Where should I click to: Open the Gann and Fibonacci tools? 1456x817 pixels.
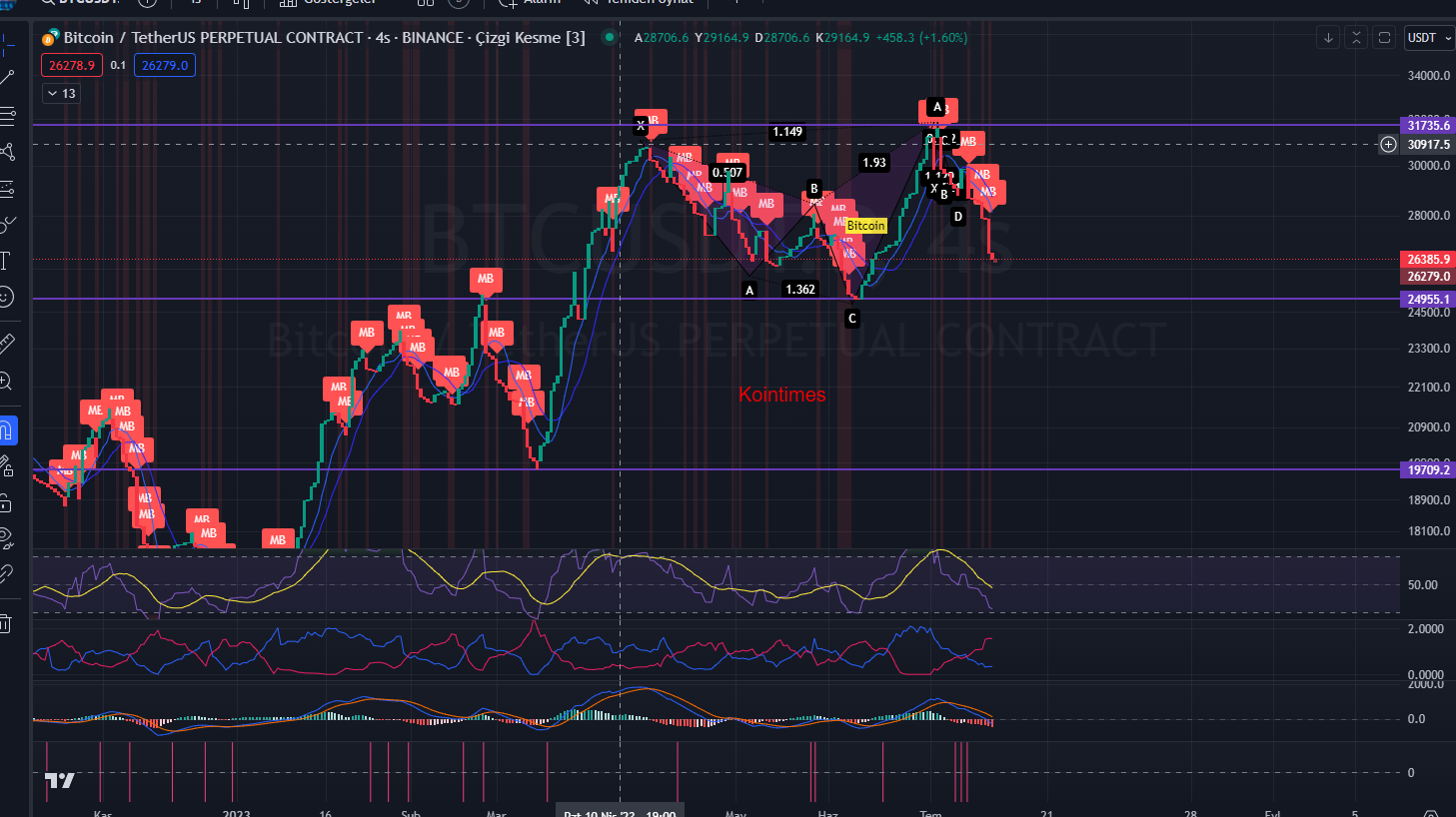click(x=7, y=115)
